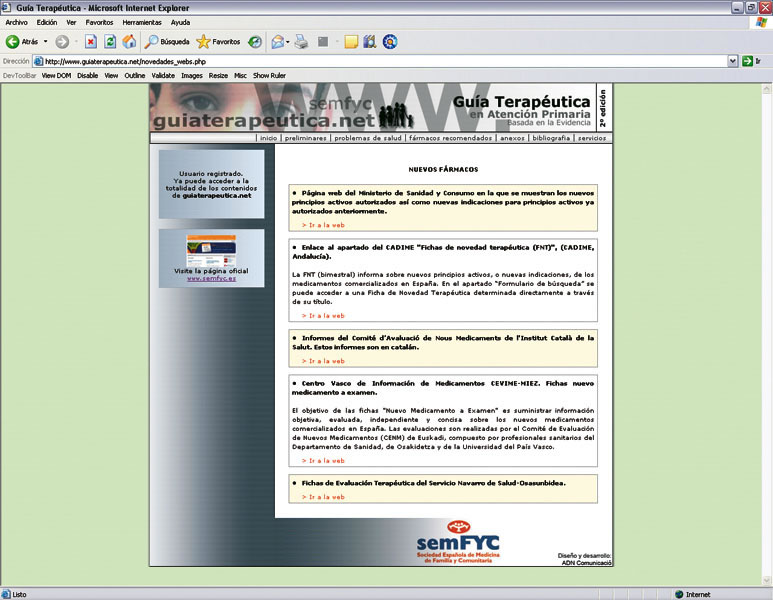Click the Usuario registrado info box
773x600 pixels.
tap(211, 184)
